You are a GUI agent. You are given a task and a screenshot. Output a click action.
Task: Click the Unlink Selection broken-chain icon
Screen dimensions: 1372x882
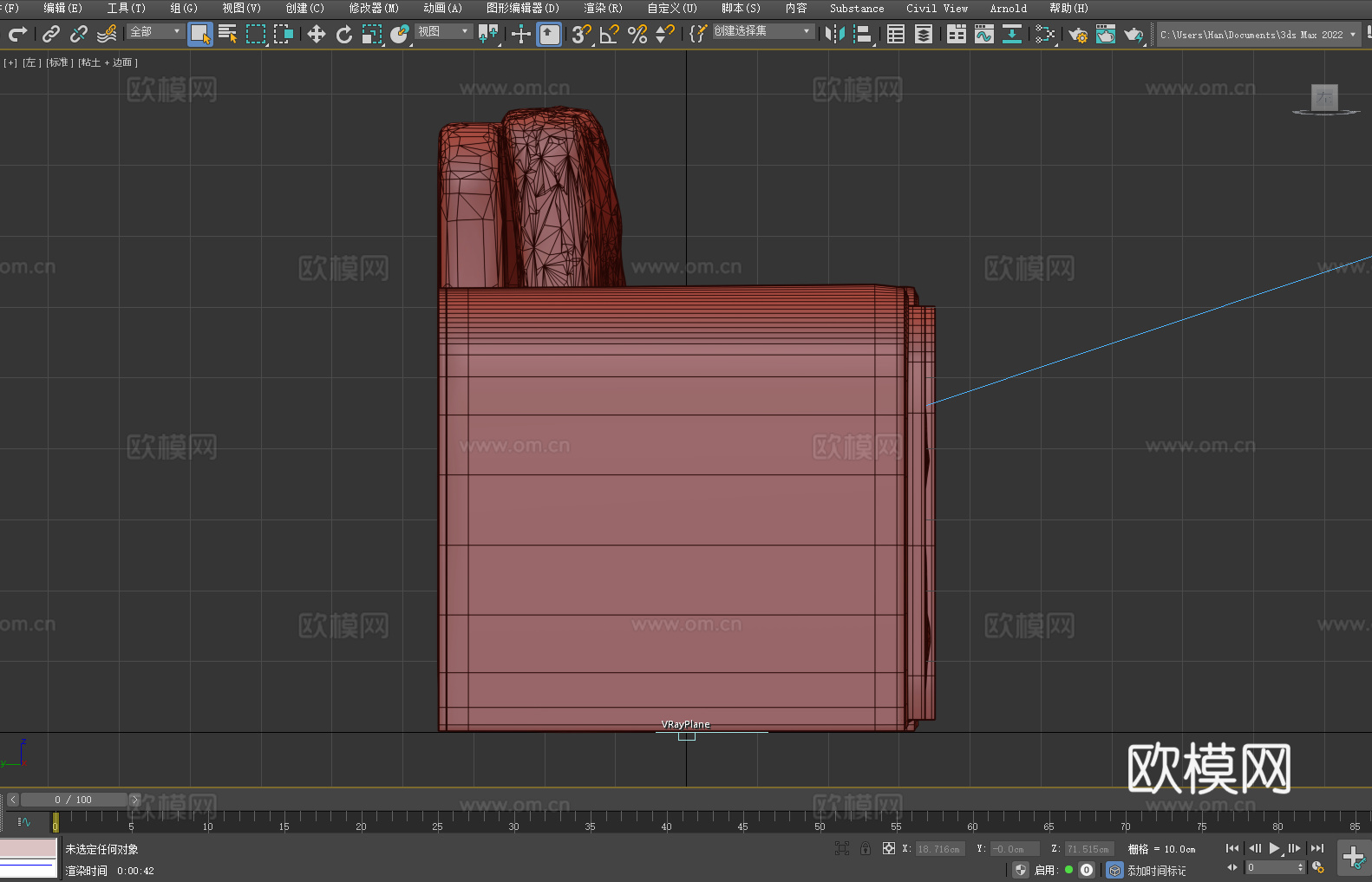click(79, 34)
